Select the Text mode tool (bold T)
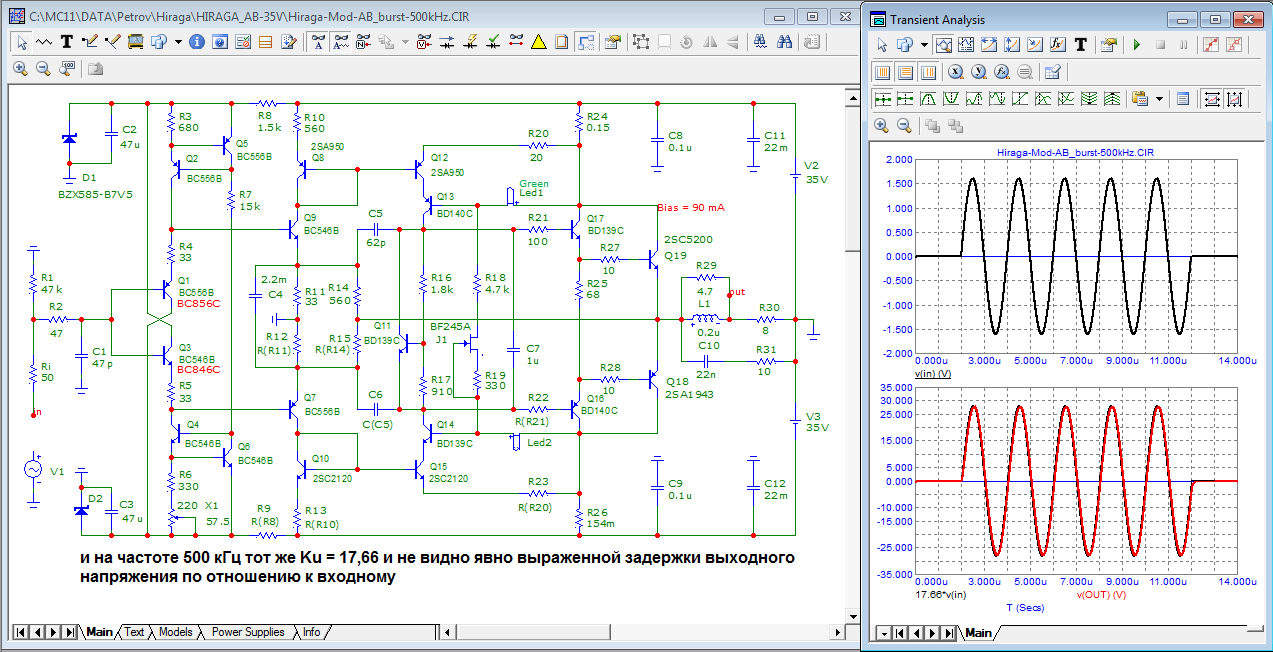The height and width of the screenshot is (652, 1273). pos(67,42)
